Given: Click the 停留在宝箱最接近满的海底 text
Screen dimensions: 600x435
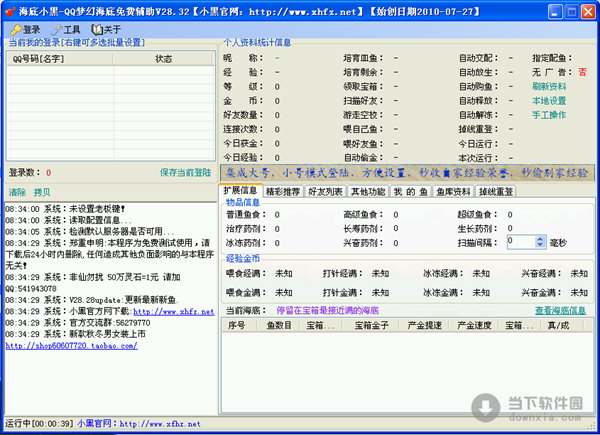Looking at the screenshot, I should pos(328,310).
